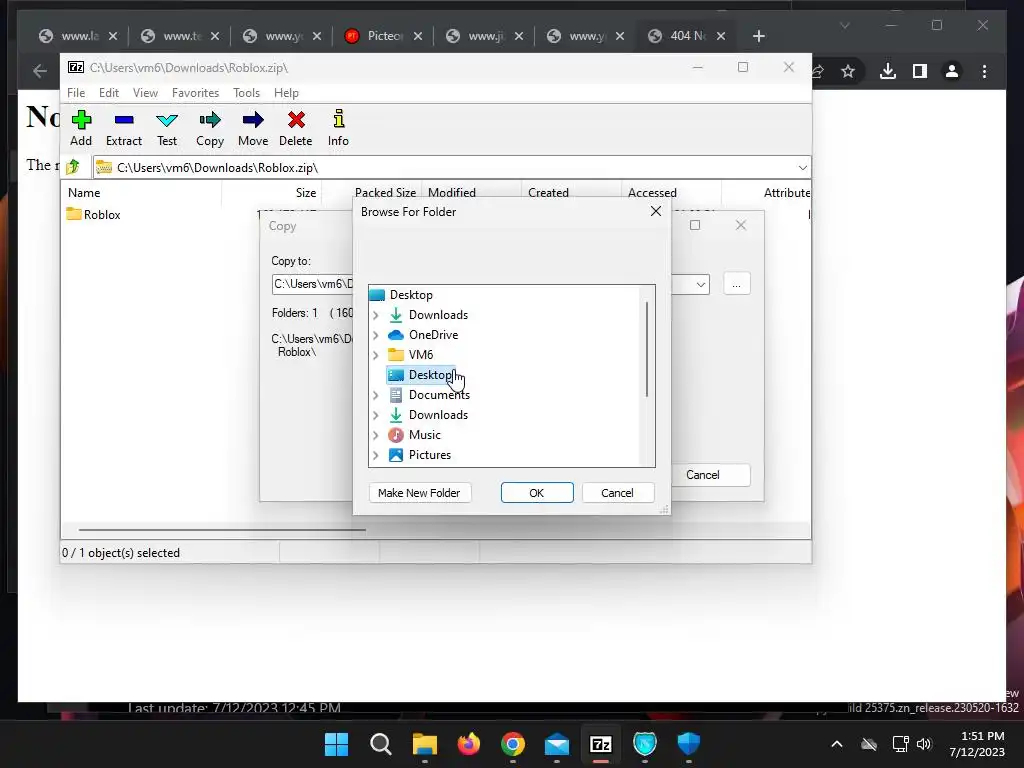Open the Mail app from the taskbar

tap(557, 744)
